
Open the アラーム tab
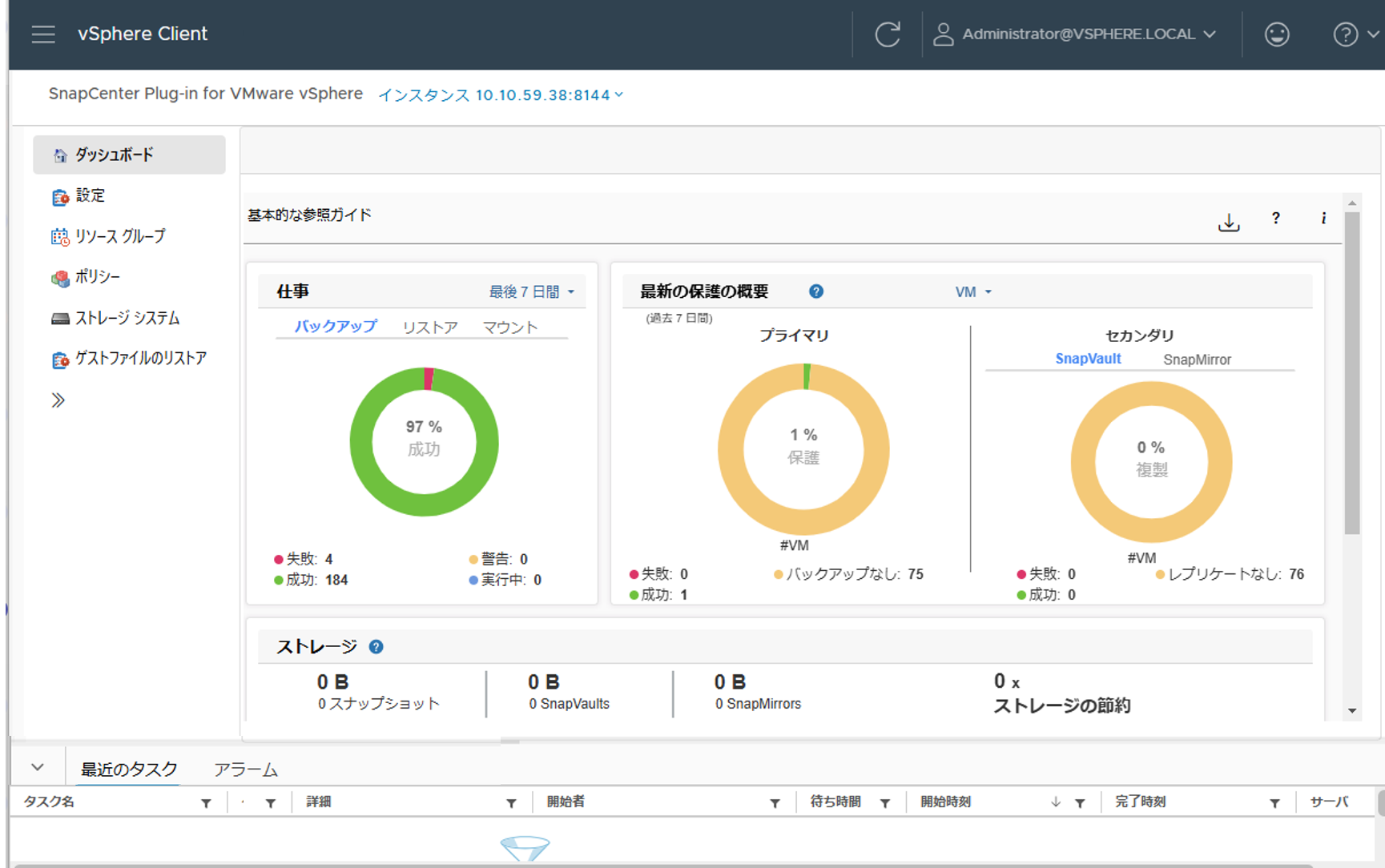click(246, 770)
